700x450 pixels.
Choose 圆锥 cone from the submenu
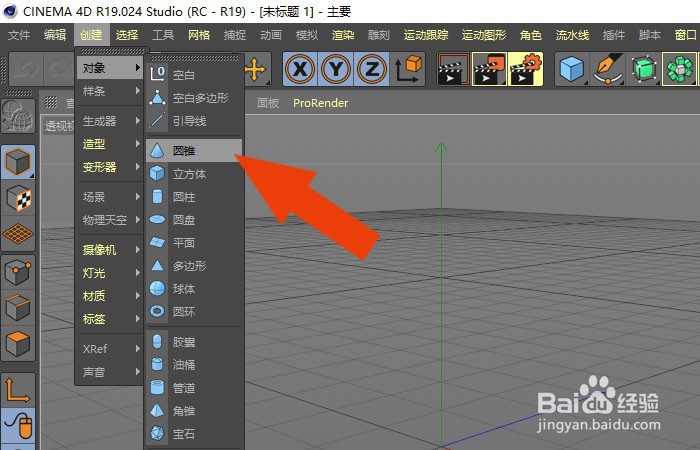[x=194, y=151]
